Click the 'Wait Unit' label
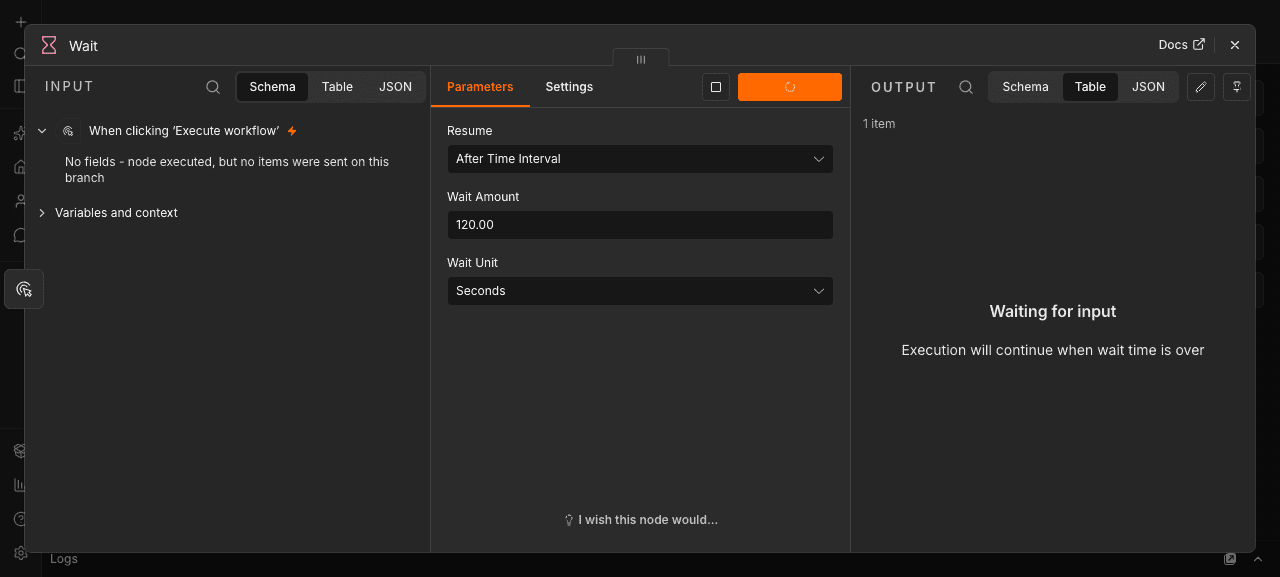 pos(472,263)
